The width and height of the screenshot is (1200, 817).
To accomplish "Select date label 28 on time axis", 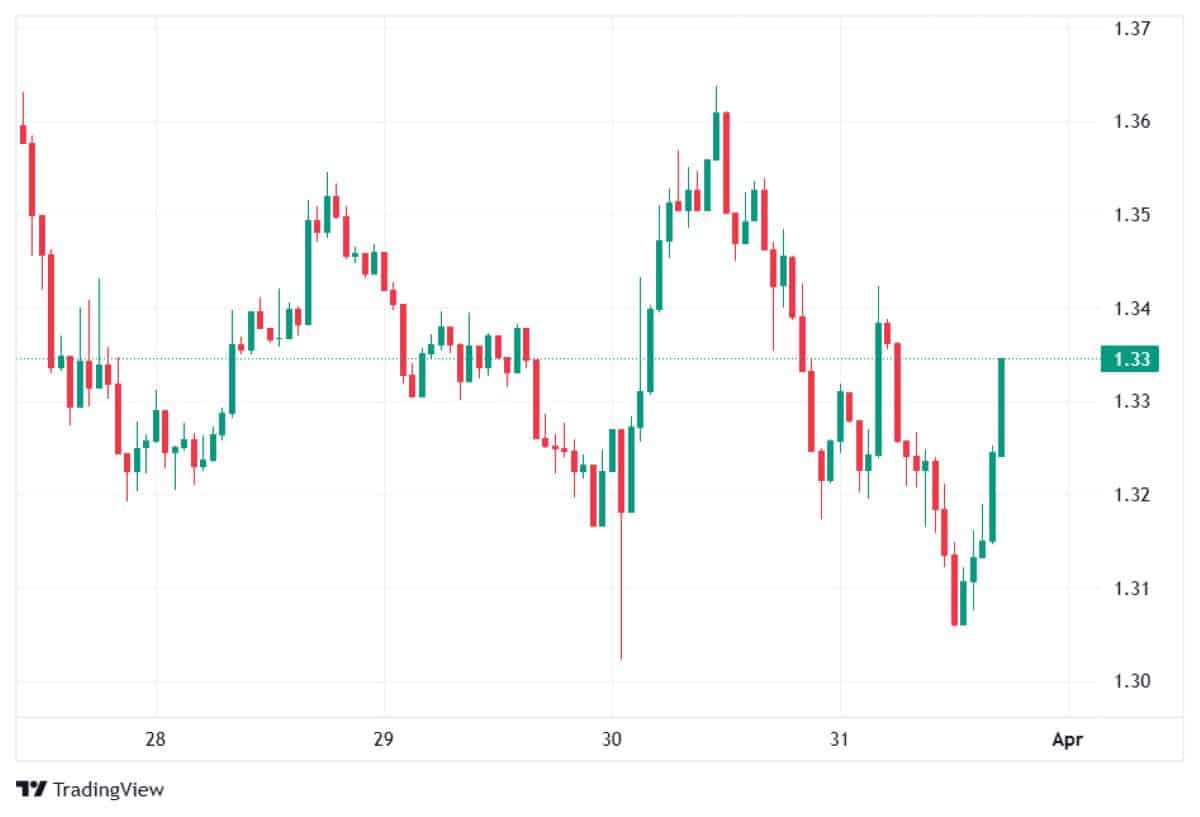I will (x=155, y=740).
